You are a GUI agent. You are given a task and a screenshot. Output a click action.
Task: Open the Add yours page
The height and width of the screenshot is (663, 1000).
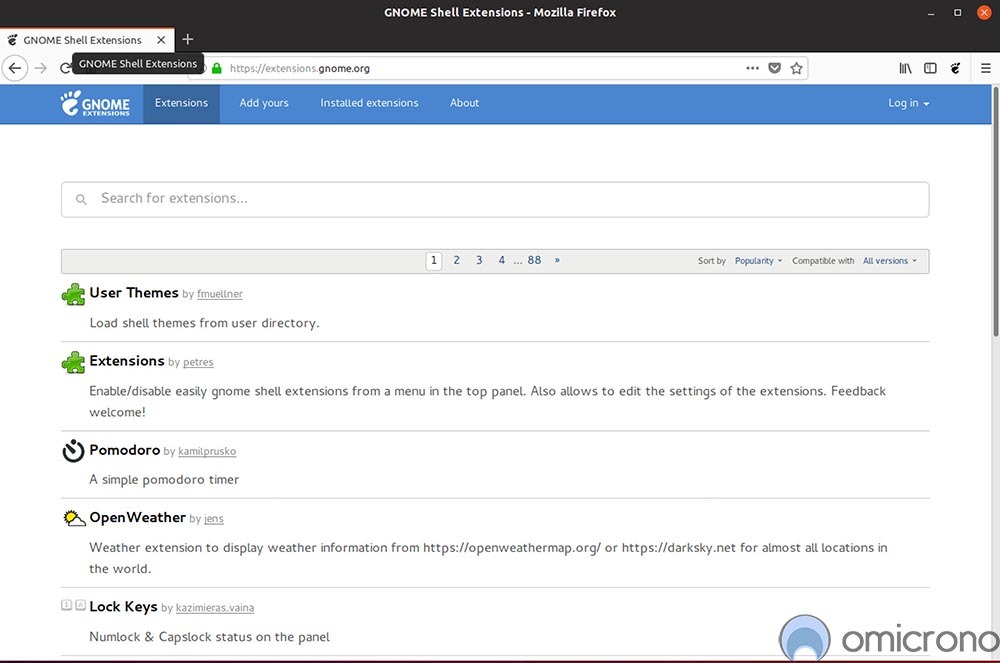pyautogui.click(x=264, y=103)
